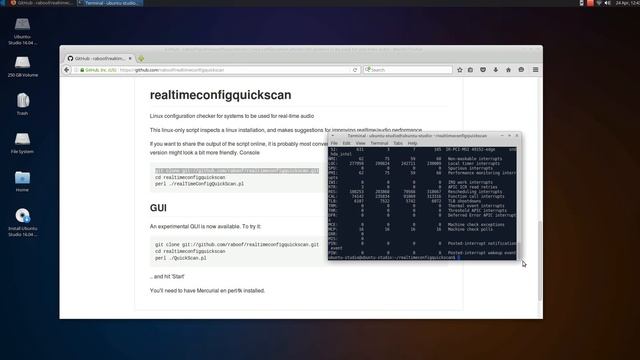Select the GitHub tab in Firefox
The width and height of the screenshot is (640, 360).
99,58
